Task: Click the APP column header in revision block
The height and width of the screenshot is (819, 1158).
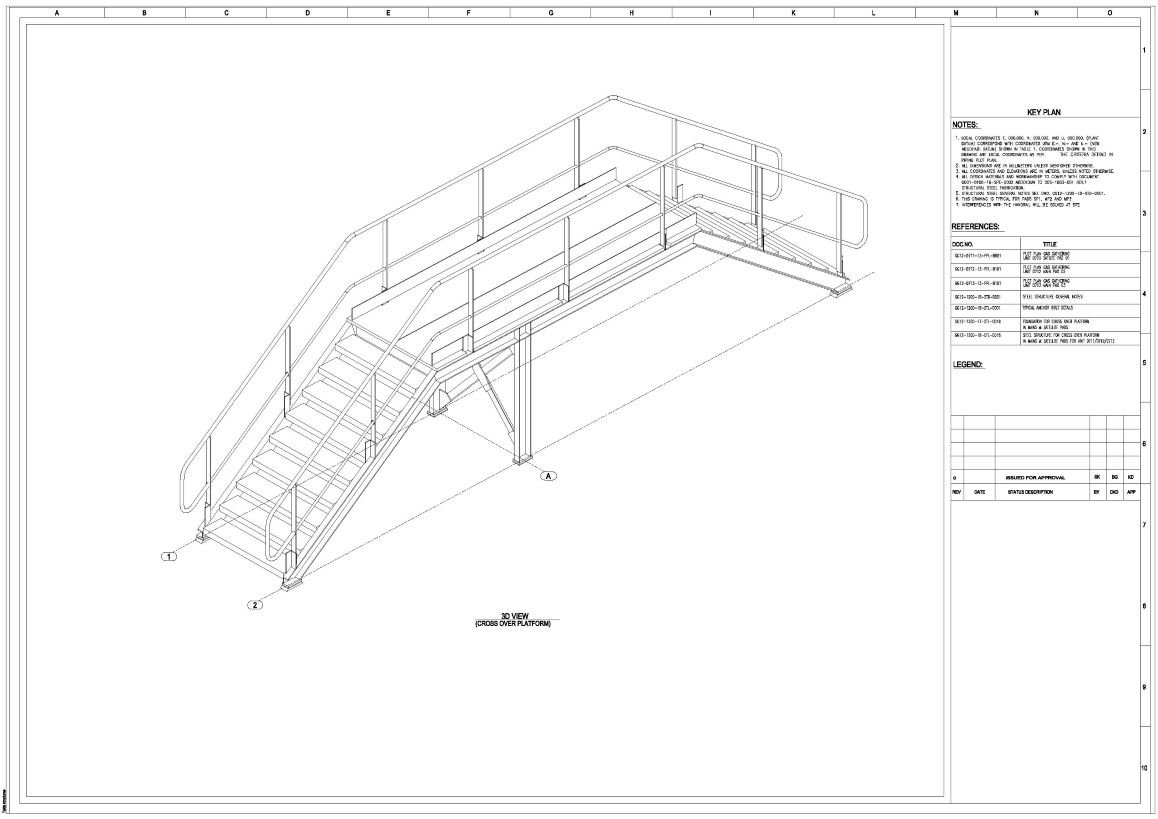Action: [x=1131, y=492]
